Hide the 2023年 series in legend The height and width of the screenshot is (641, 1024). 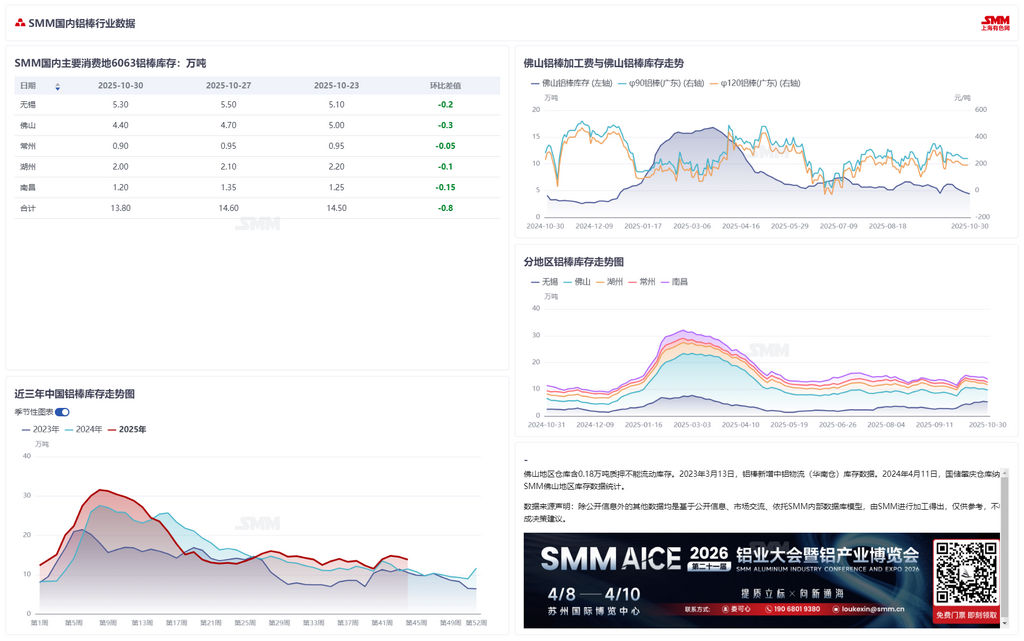pyautogui.click(x=40, y=429)
